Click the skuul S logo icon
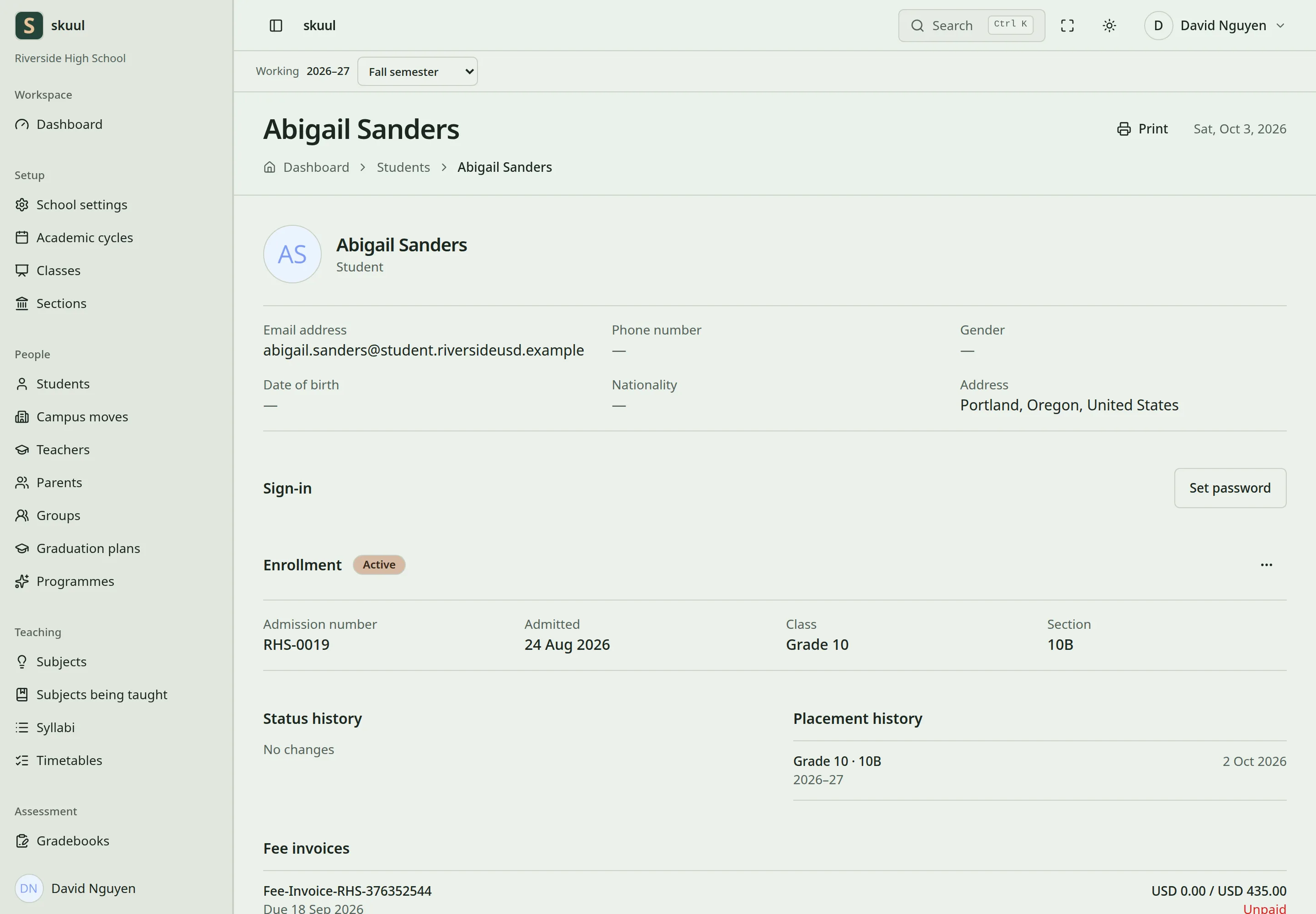 [29, 25]
